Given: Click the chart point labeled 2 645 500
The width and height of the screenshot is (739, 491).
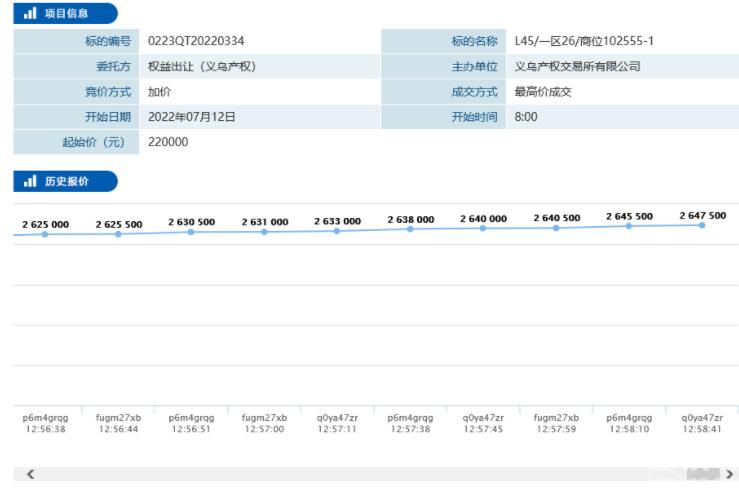Looking at the screenshot, I should point(629,226).
